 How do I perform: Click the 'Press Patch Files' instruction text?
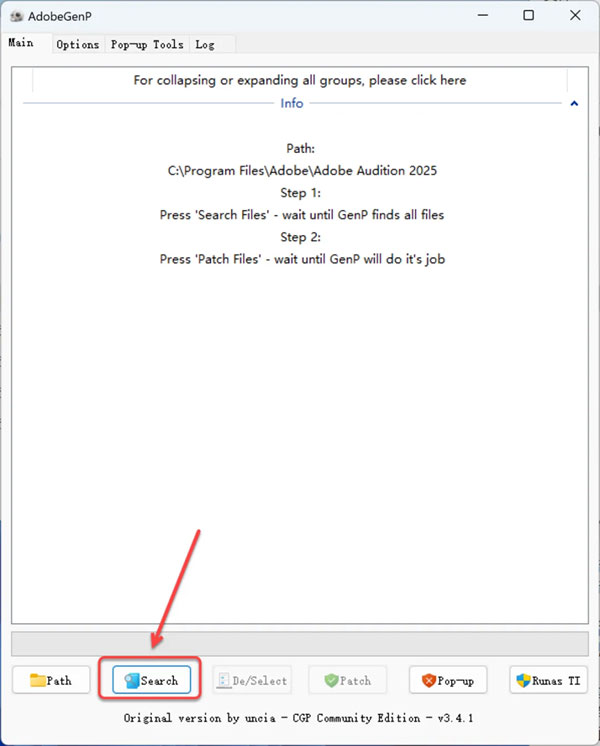click(x=302, y=259)
